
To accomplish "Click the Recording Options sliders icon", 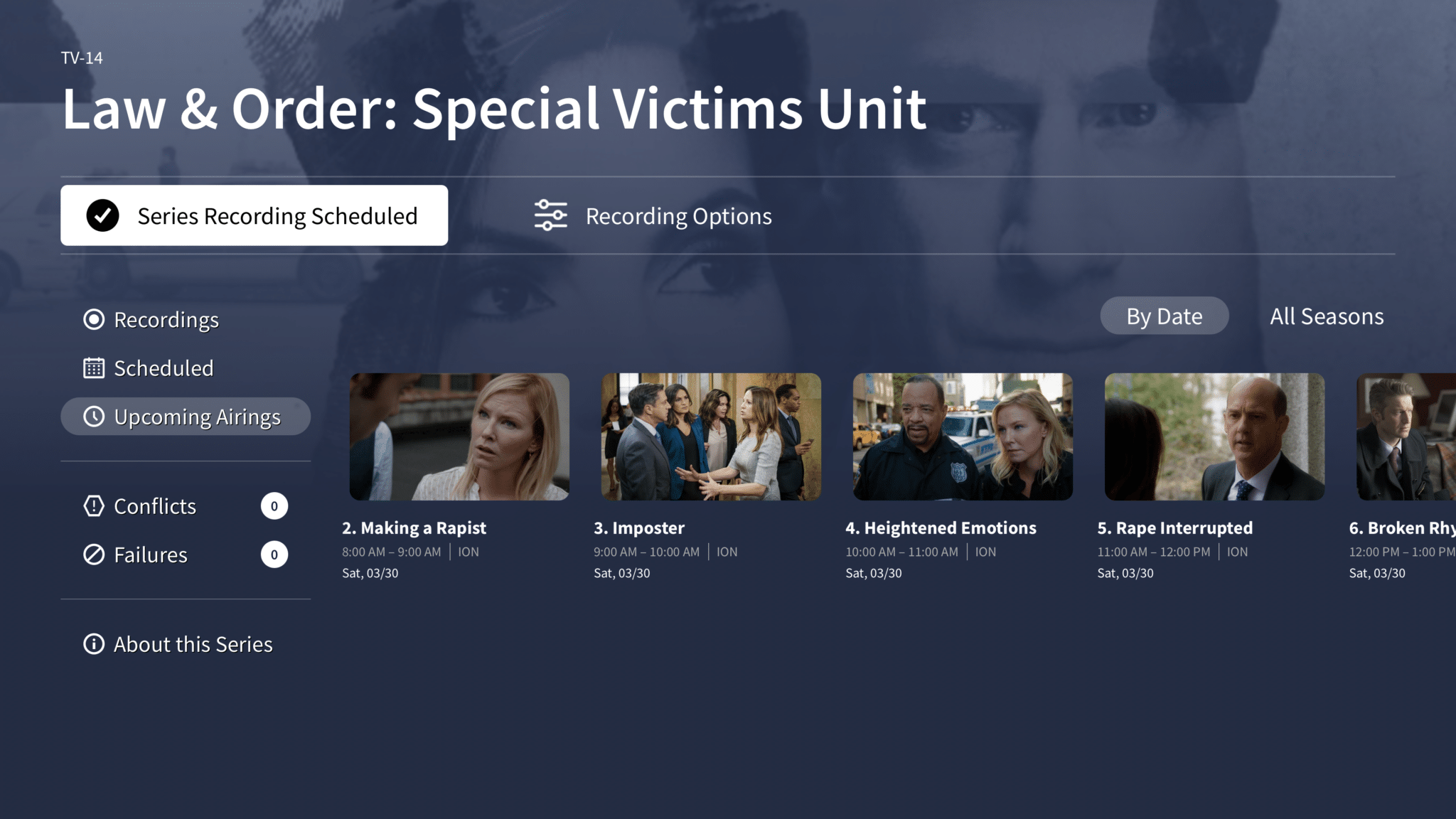I will (551, 215).
